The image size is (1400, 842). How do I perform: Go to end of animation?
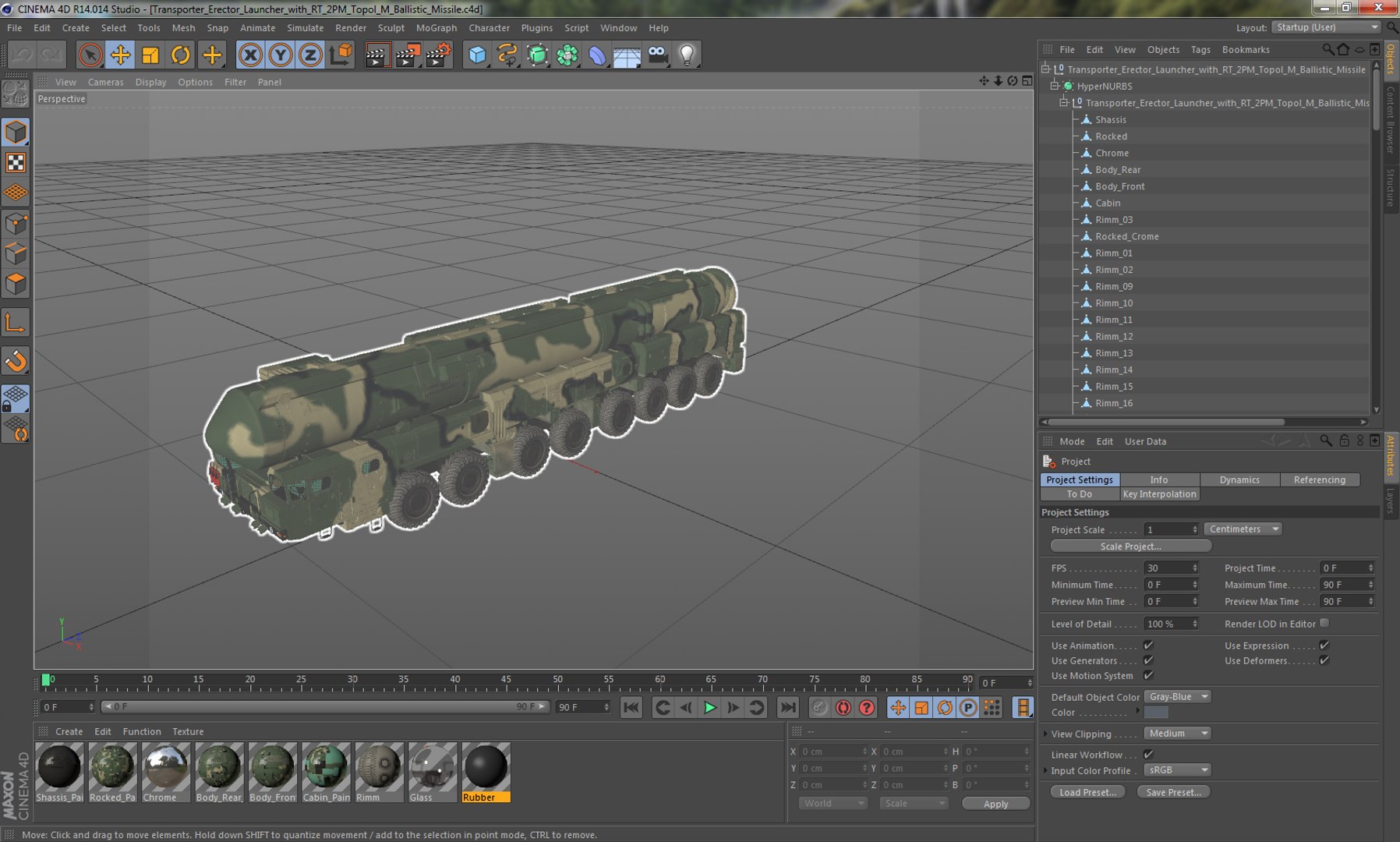[788, 707]
